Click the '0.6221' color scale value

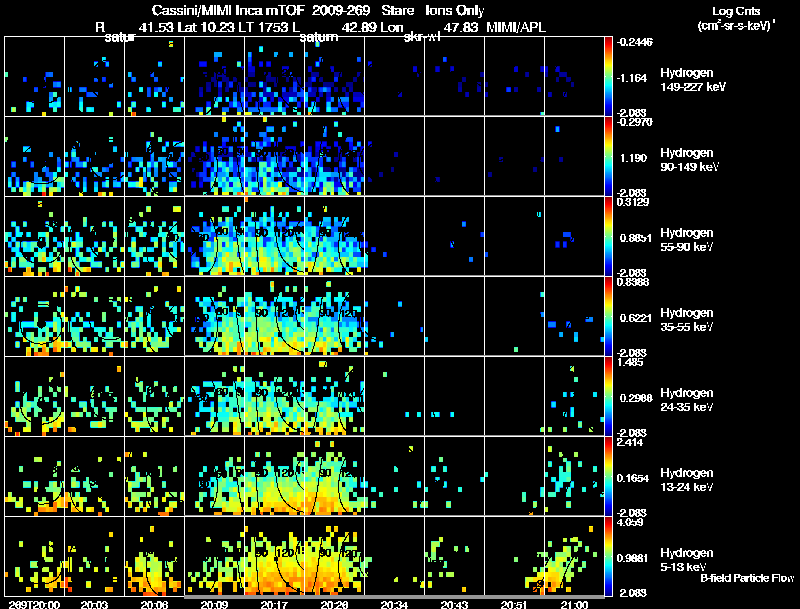(x=635, y=318)
